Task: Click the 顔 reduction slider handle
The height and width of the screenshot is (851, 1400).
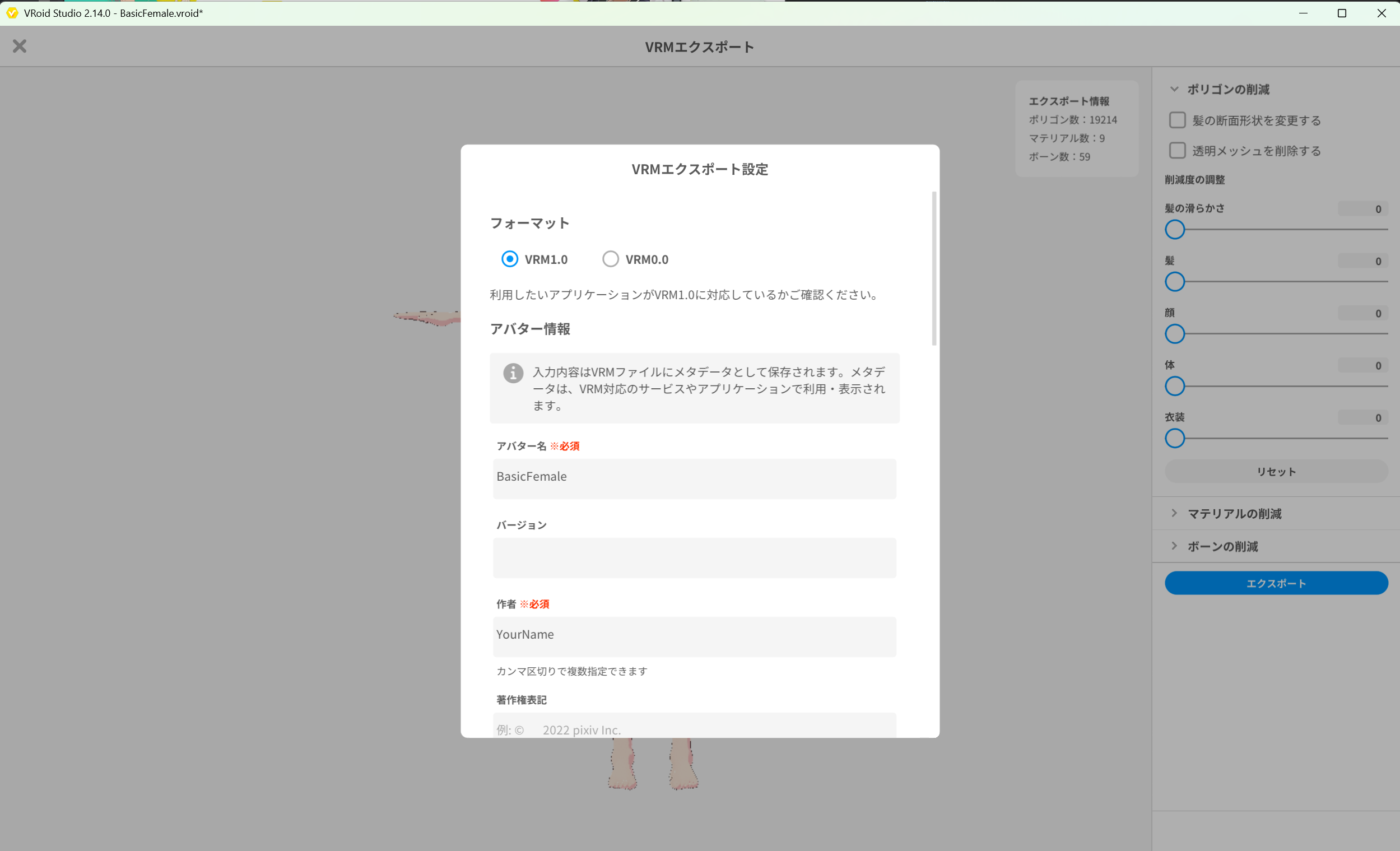Action: tap(1175, 334)
